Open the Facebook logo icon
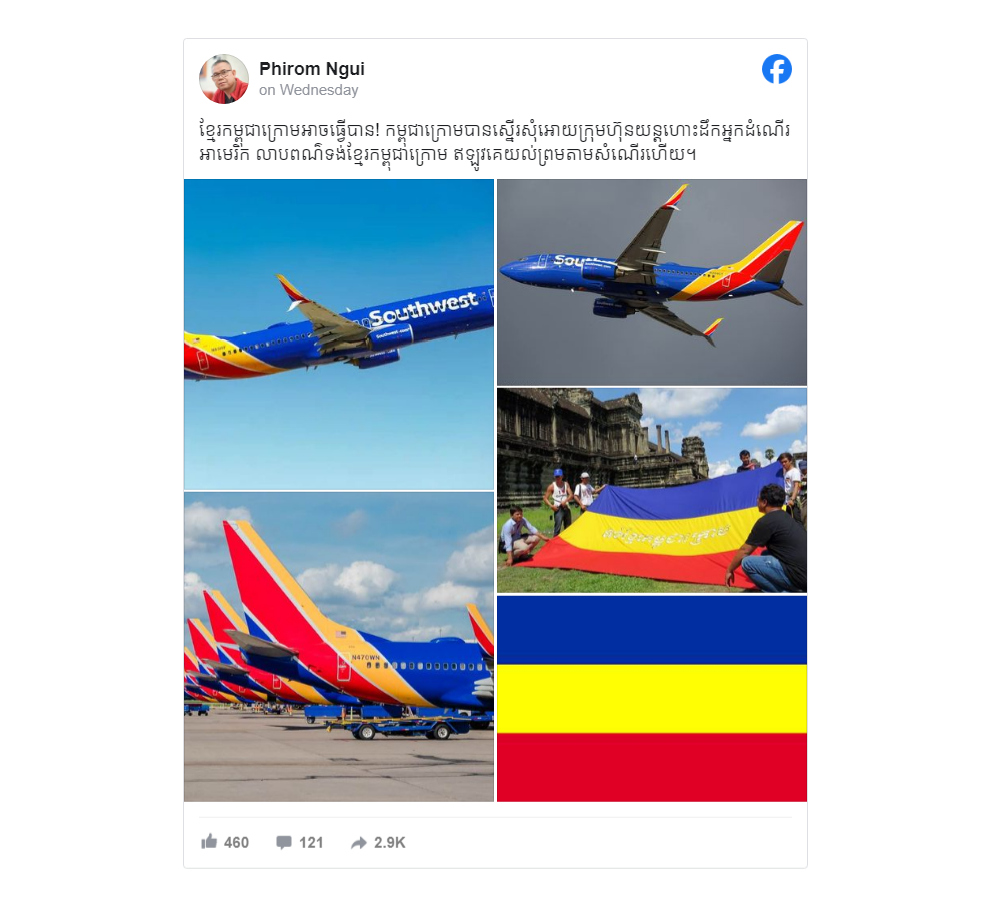Image resolution: width=993 pixels, height=905 pixels. click(x=776, y=69)
